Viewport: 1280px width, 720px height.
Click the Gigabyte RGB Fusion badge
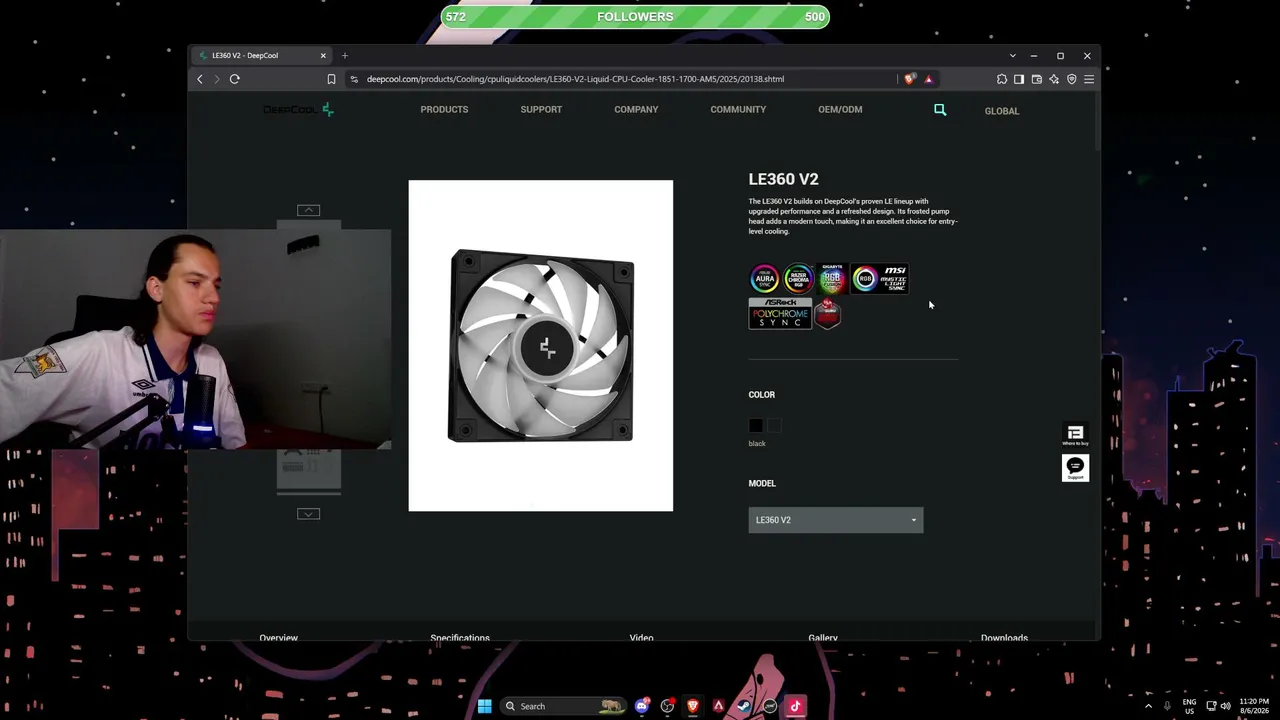[x=832, y=279]
